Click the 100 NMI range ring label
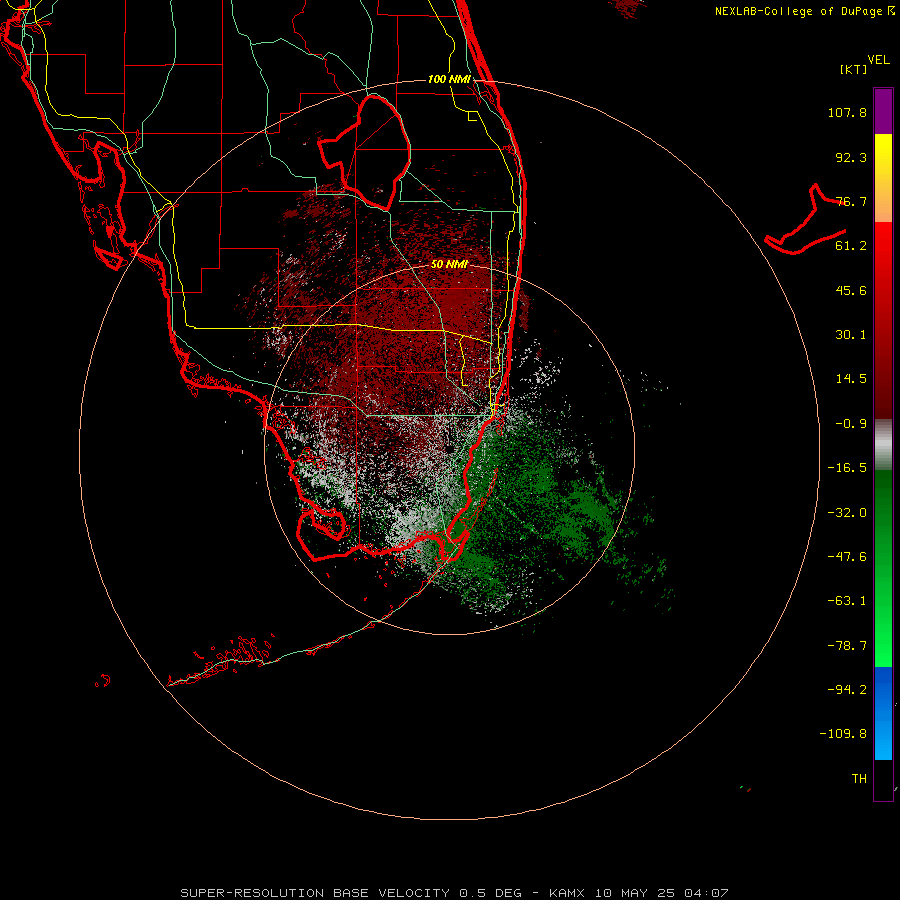900x900 pixels. (449, 79)
